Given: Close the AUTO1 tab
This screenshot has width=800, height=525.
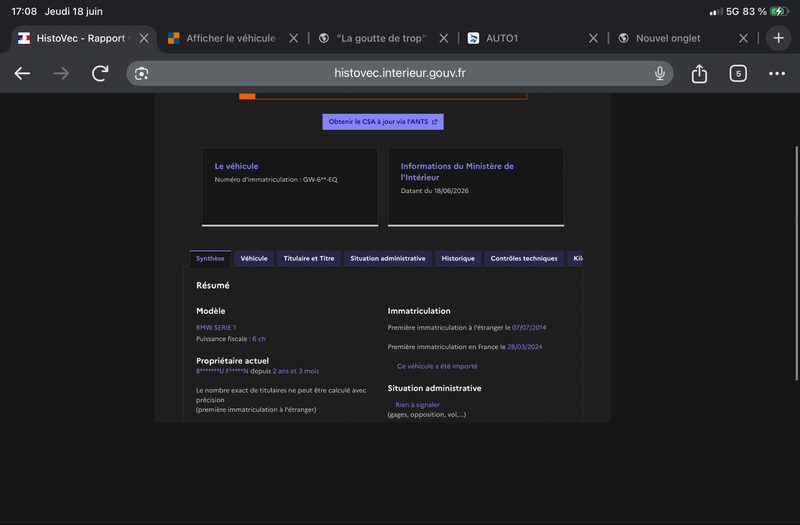Looking at the screenshot, I should tap(593, 38).
